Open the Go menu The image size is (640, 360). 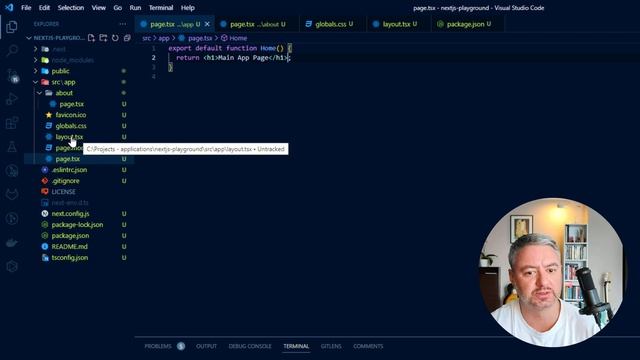(118, 8)
